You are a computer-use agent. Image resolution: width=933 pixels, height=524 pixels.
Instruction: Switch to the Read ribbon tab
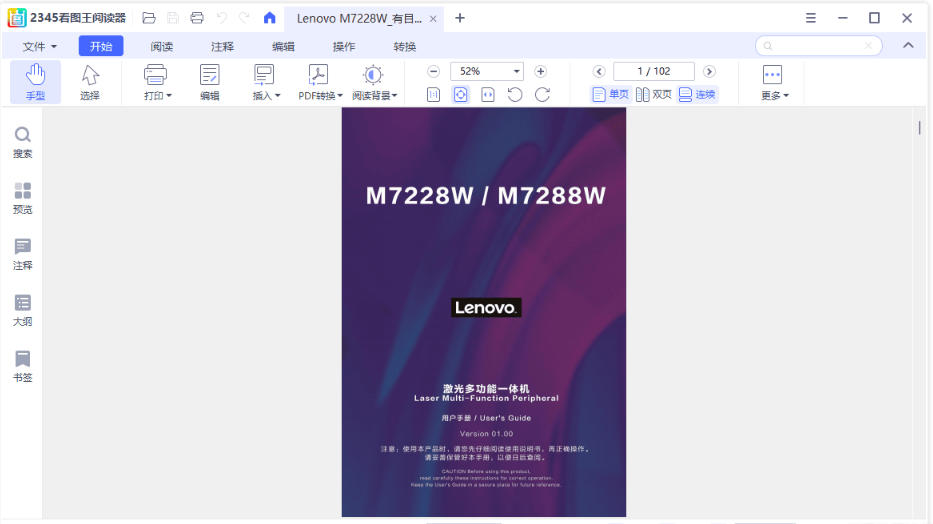coord(162,46)
